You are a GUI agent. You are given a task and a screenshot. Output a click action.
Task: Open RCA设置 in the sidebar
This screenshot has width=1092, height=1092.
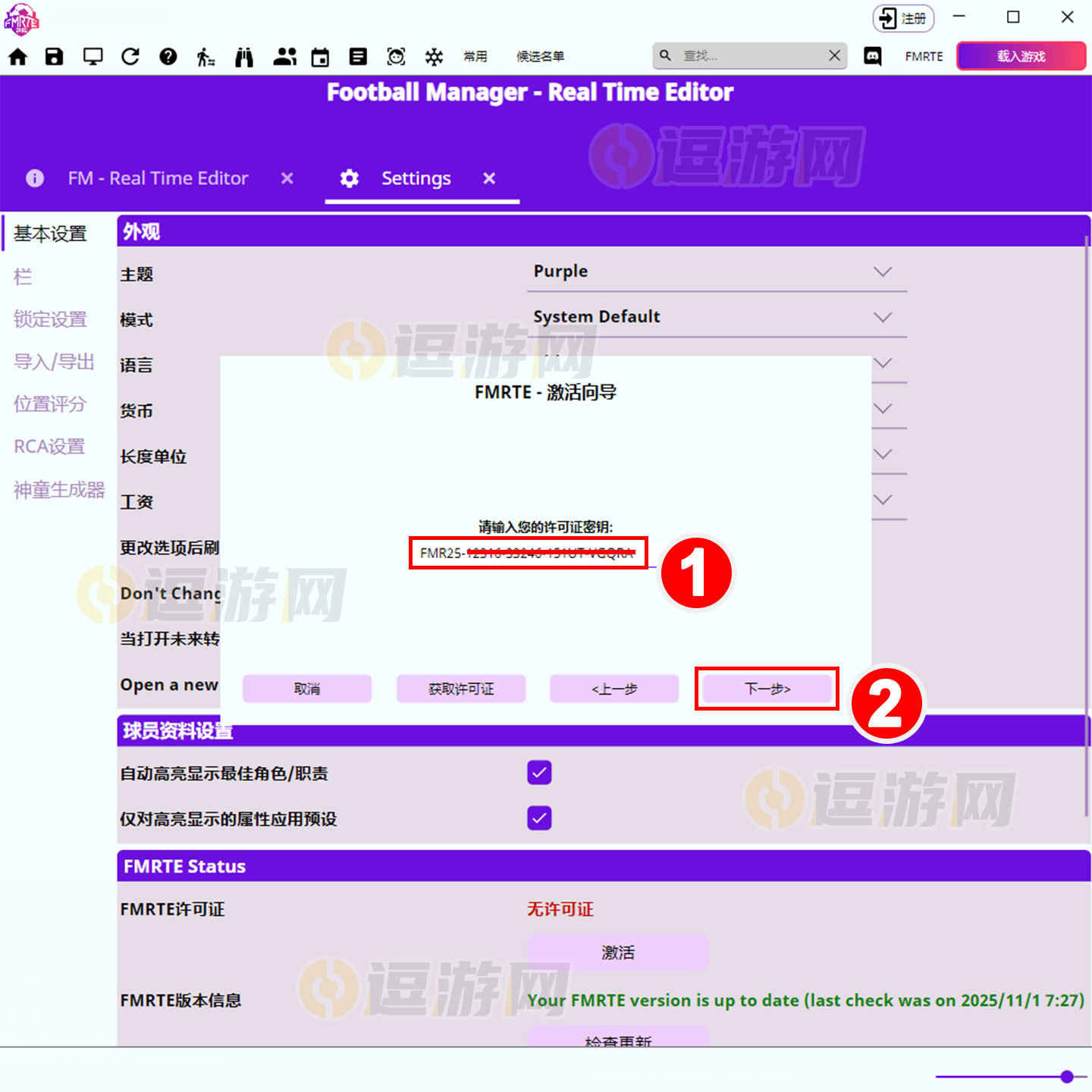tap(49, 447)
